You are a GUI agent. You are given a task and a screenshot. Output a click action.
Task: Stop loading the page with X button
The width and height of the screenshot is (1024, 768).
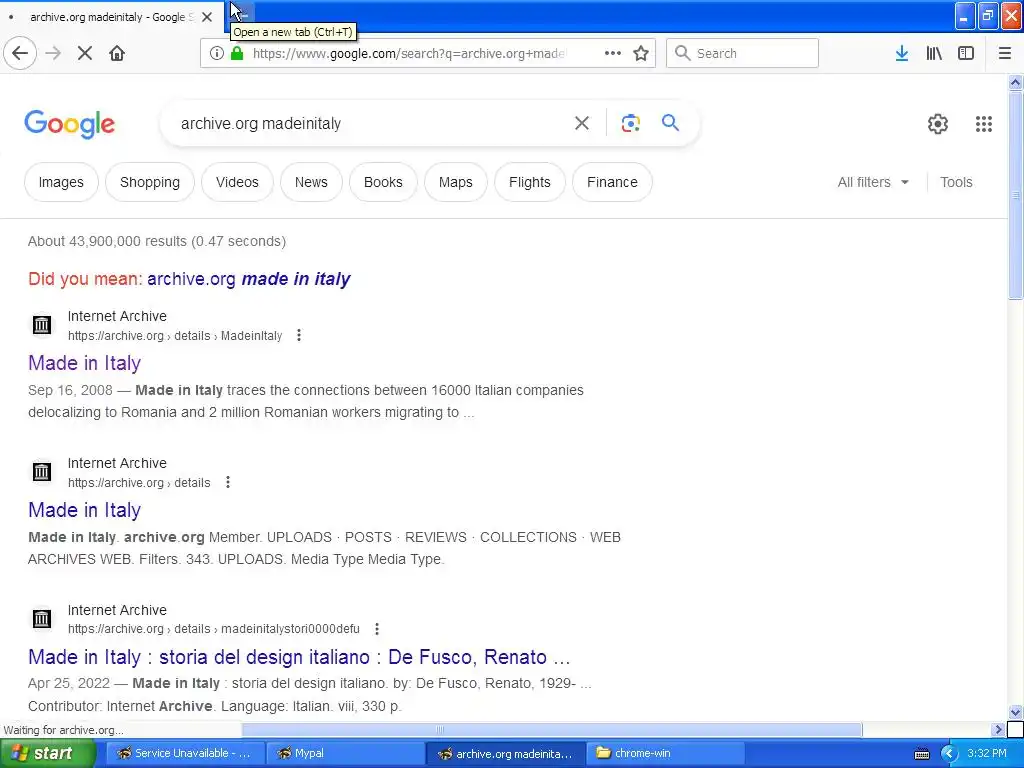[85, 54]
